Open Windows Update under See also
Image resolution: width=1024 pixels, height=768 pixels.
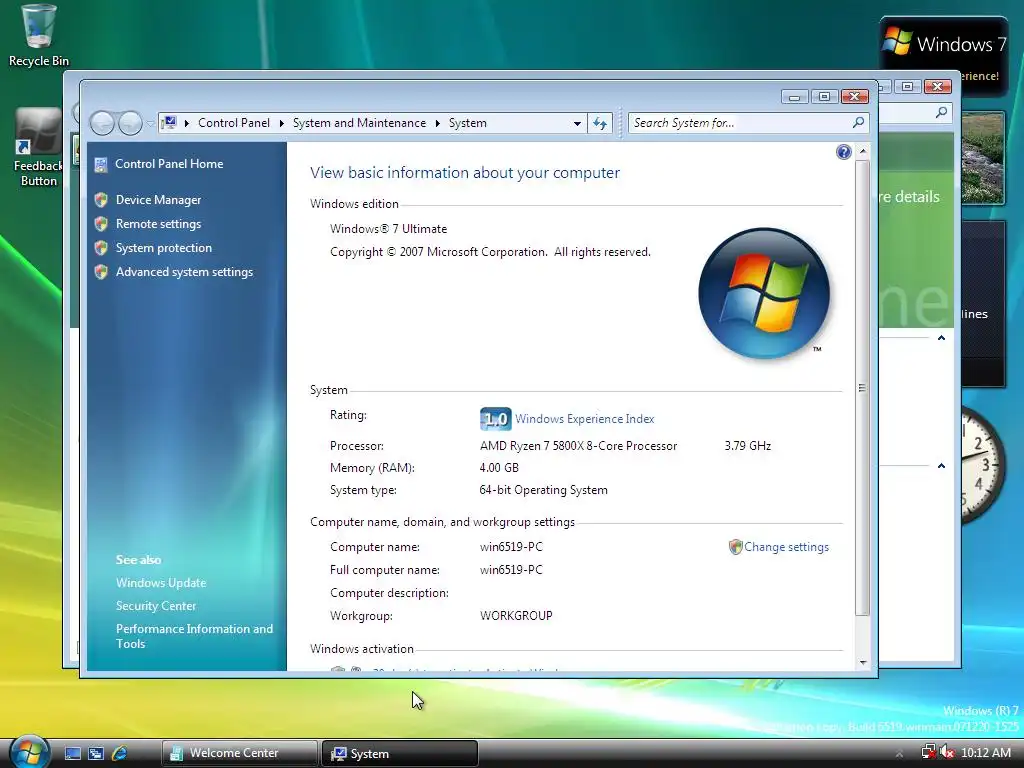161,583
